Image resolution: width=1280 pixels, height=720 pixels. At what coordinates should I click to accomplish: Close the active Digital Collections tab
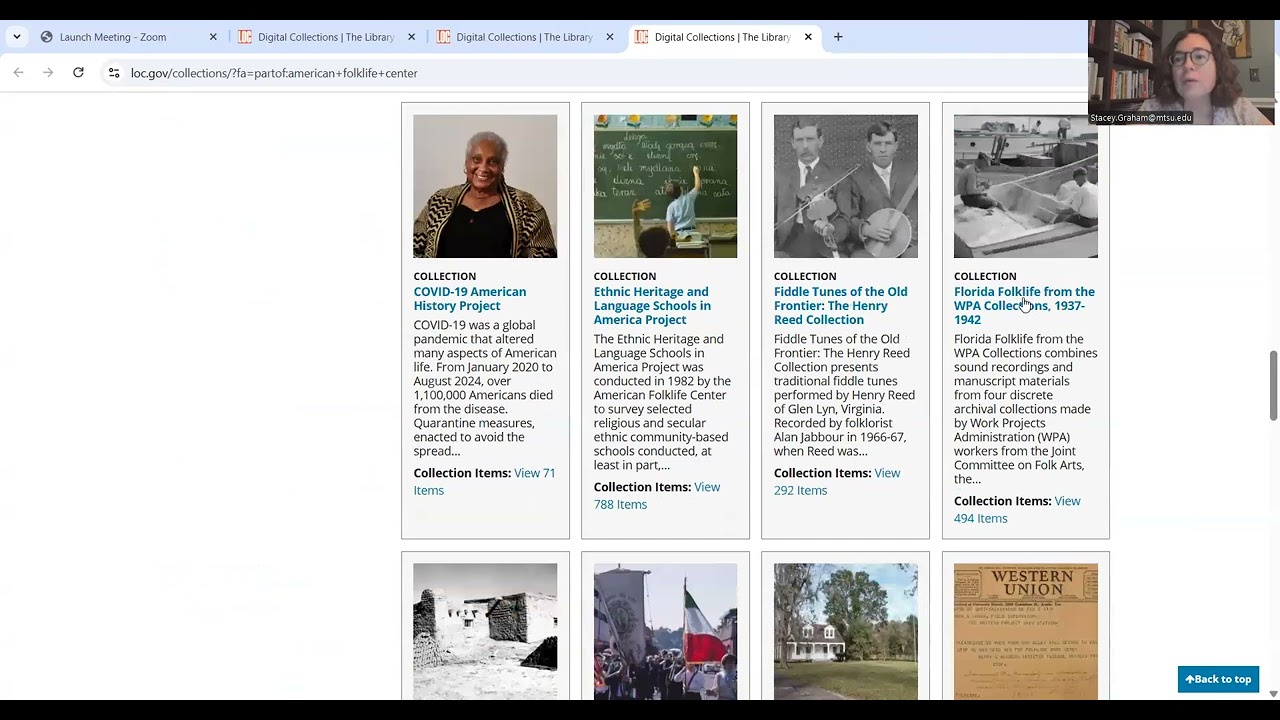click(x=808, y=37)
